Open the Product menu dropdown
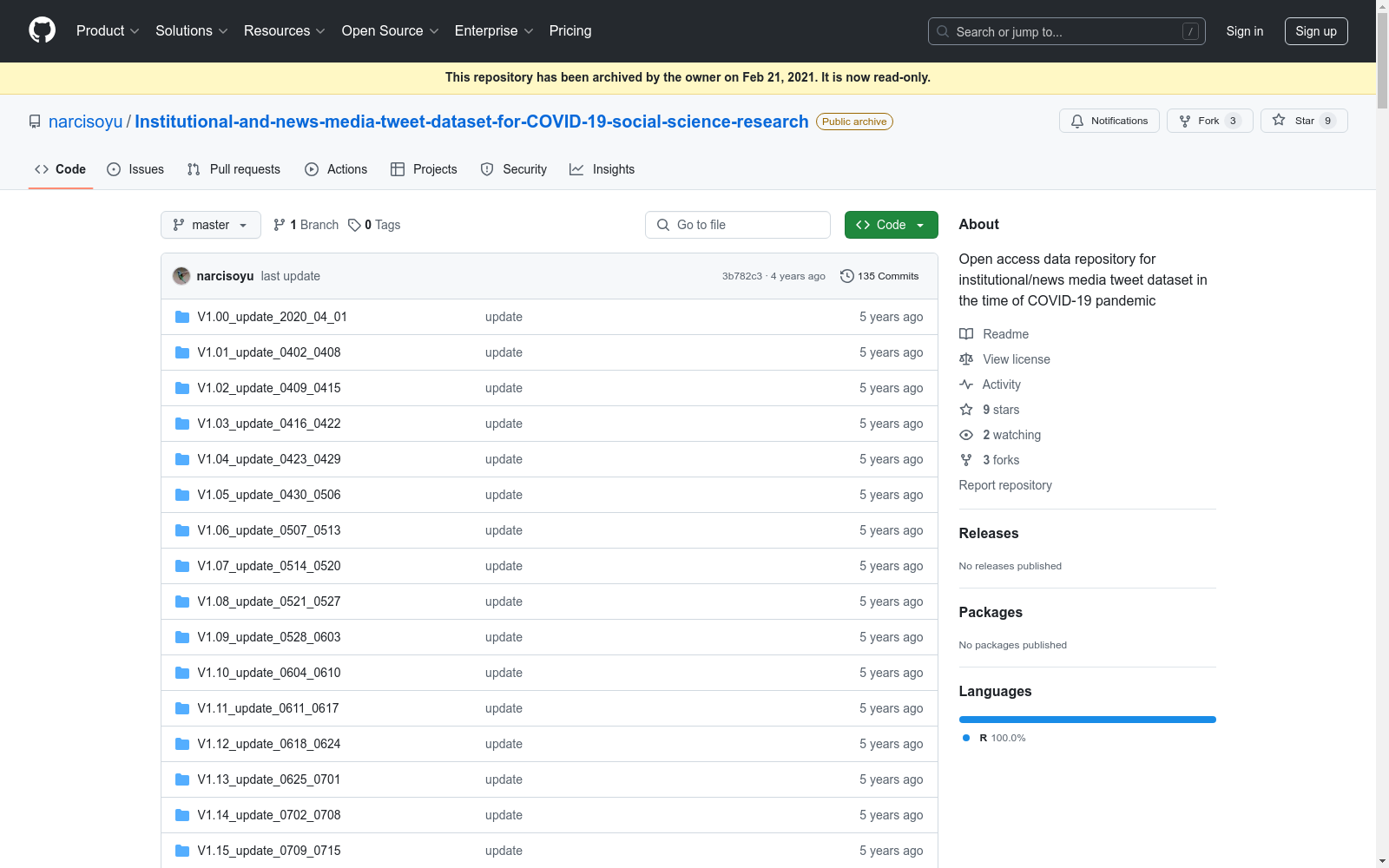This screenshot has width=1389, height=868. (108, 30)
